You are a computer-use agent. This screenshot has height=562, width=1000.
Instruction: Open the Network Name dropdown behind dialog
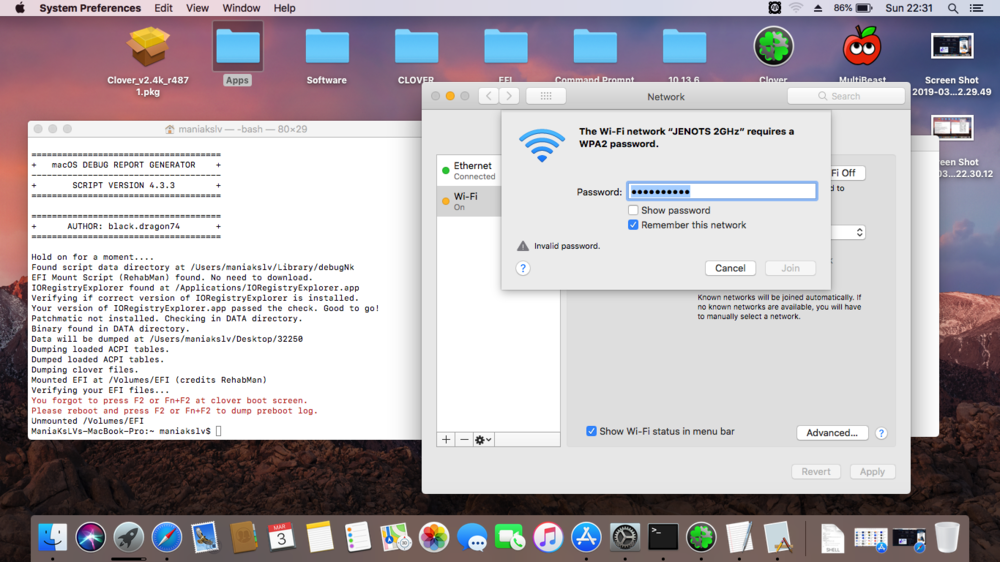click(x=857, y=232)
